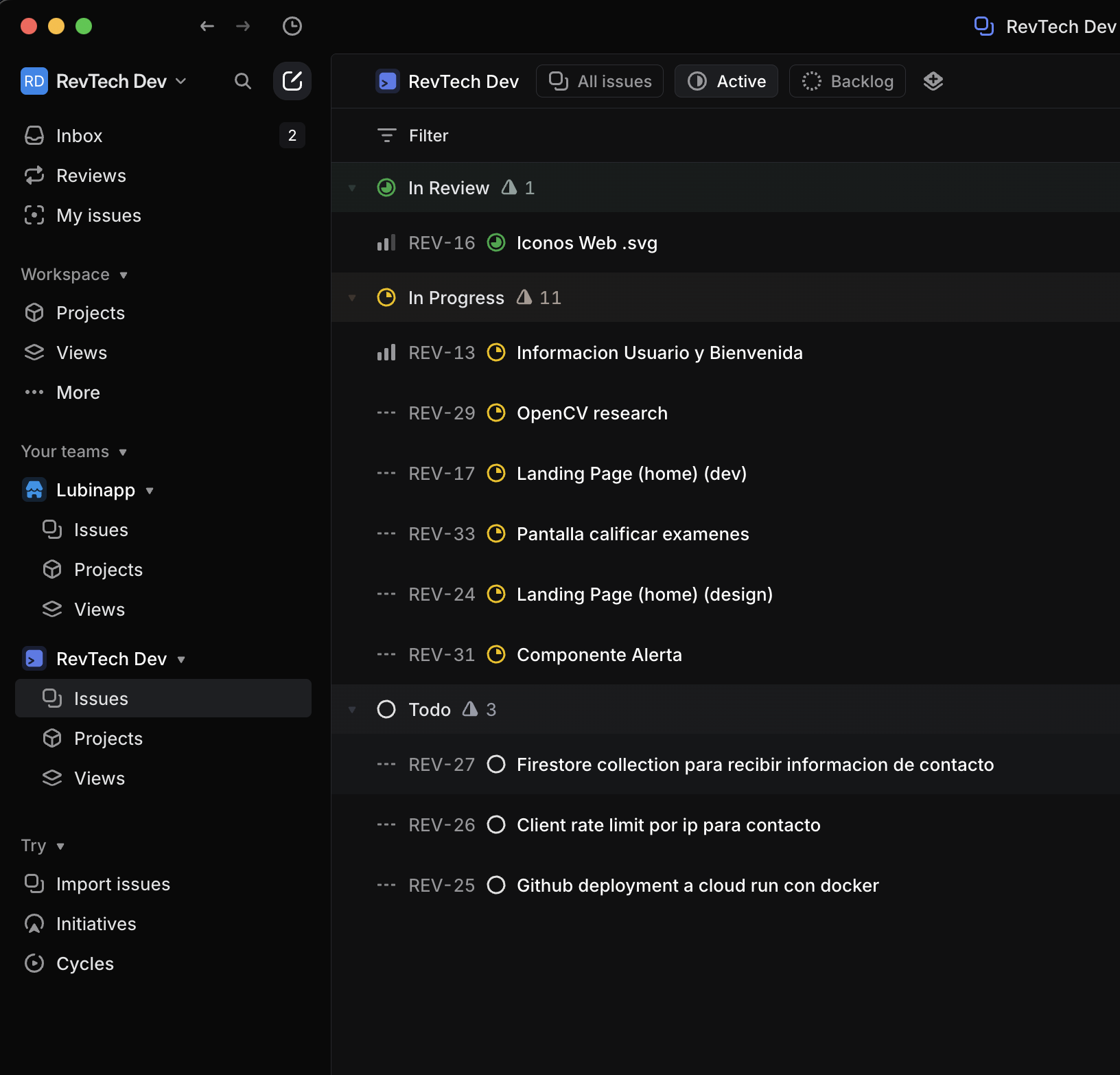
Task: Collapse the In Review group arrow
Action: 352,188
